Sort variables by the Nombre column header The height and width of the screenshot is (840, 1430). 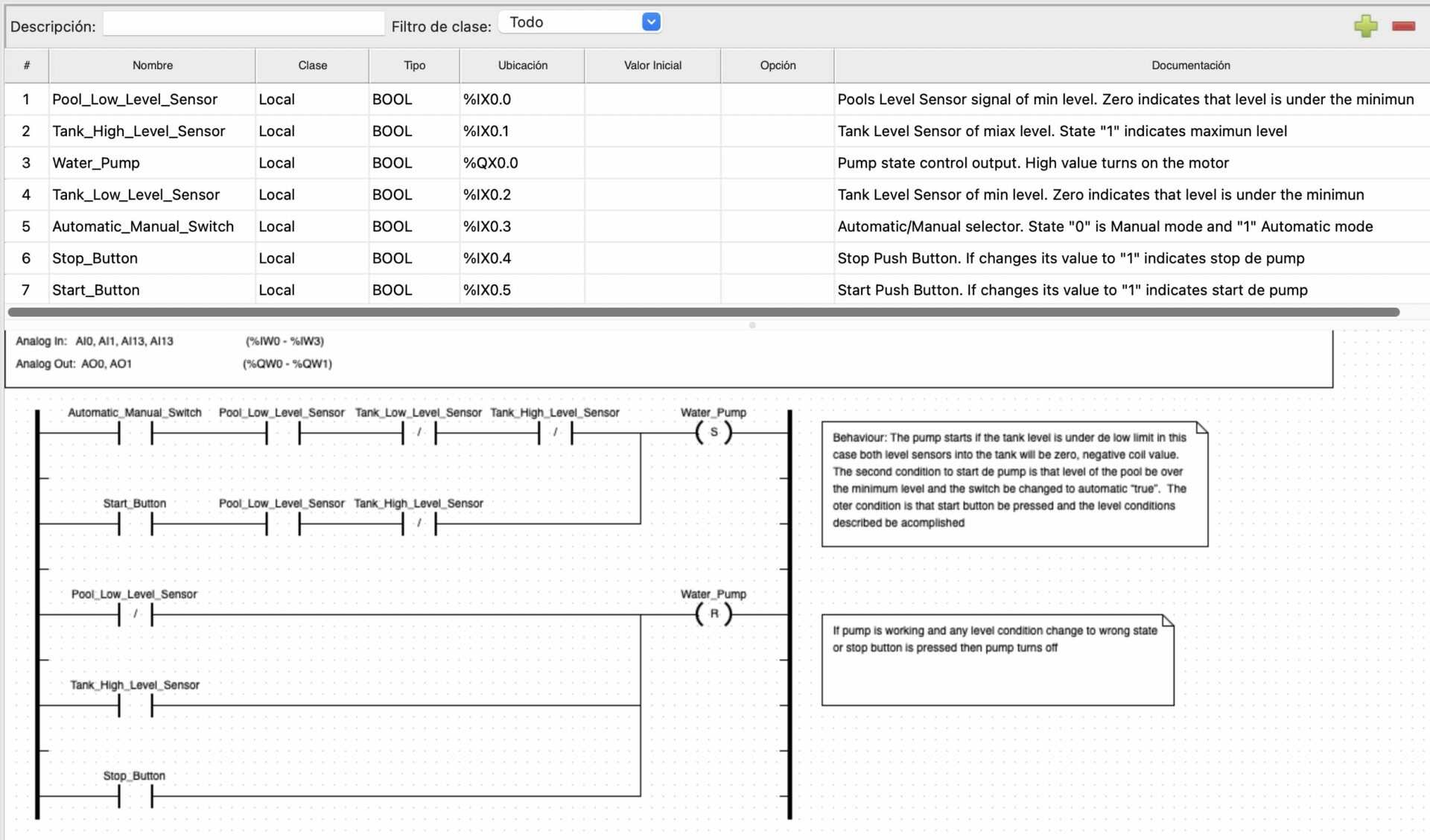[152, 66]
